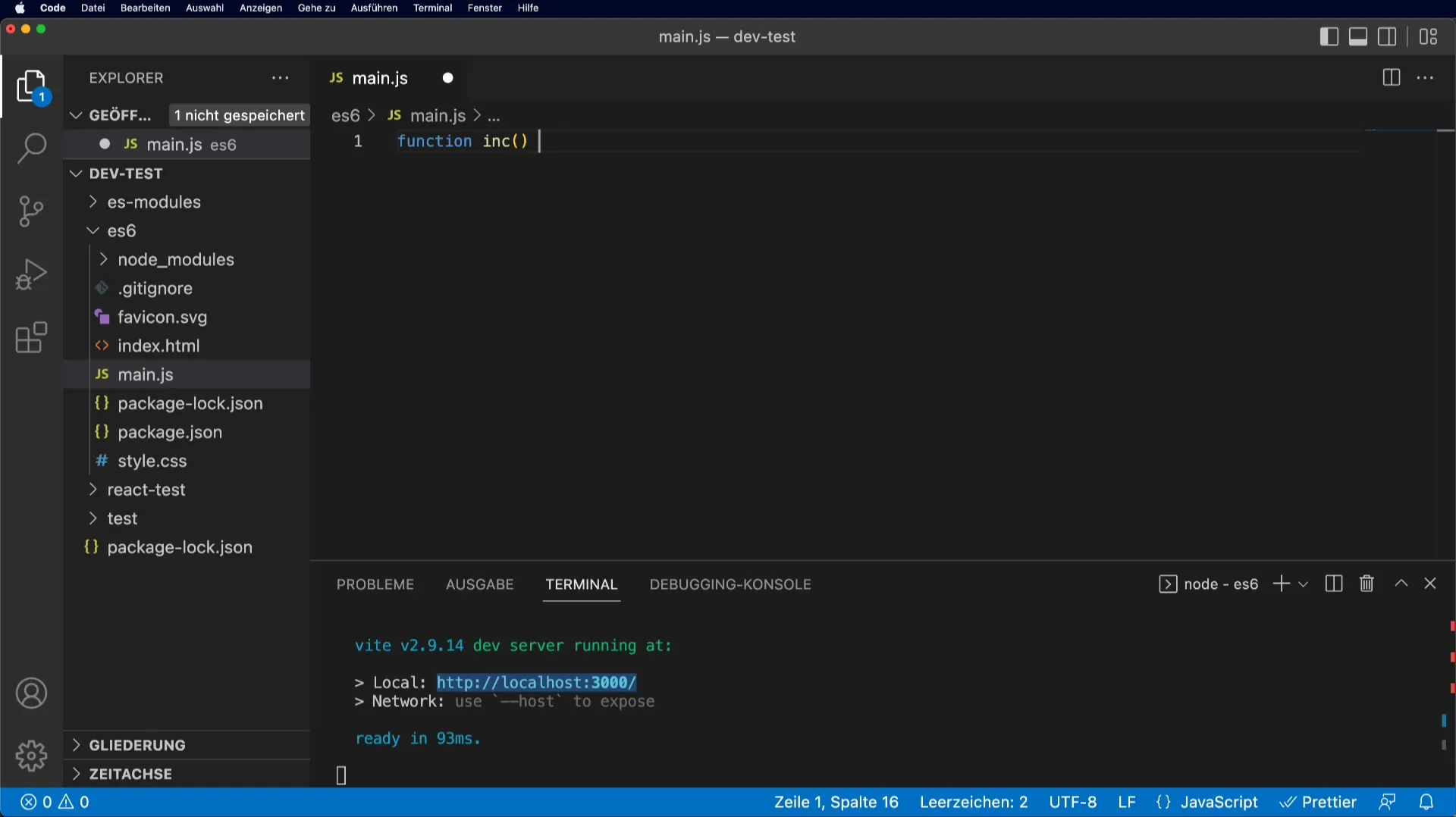
Task: Change encoding UTF-8 in status bar
Action: [1072, 802]
